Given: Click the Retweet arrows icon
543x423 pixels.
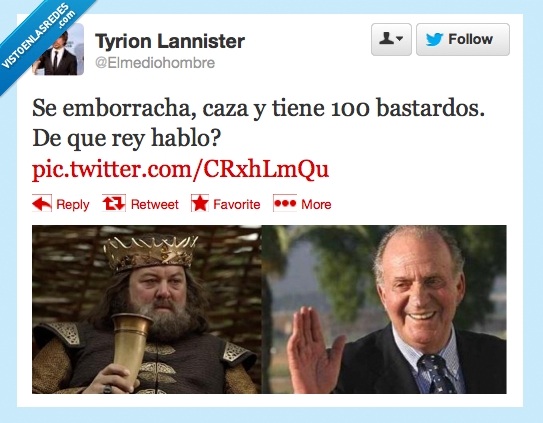Looking at the screenshot, I should 114,203.
